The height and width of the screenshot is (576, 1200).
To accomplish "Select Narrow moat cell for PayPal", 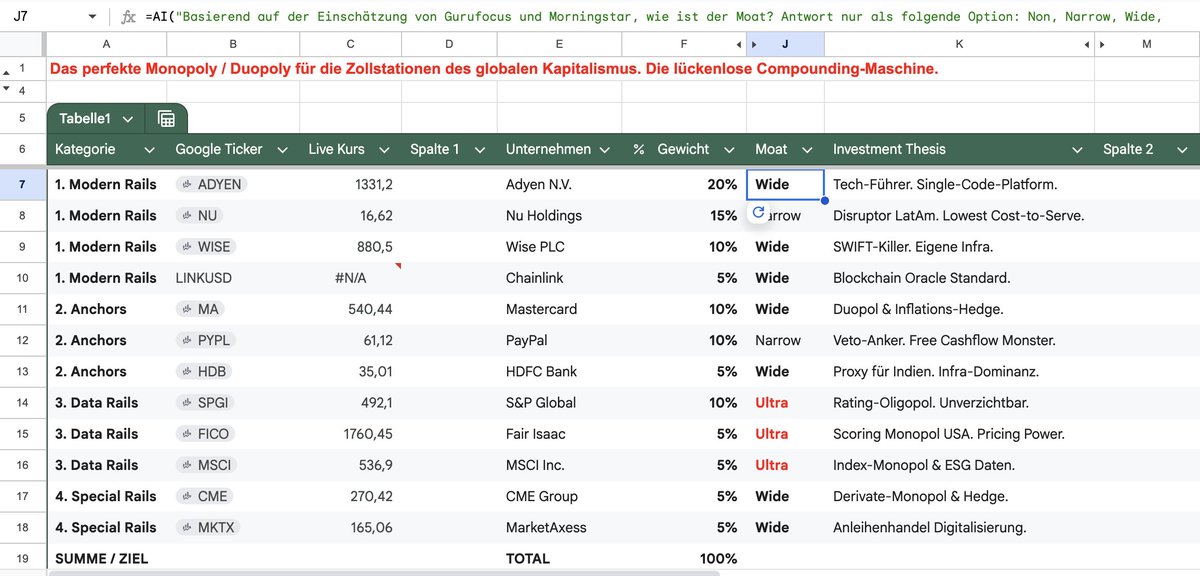I will point(786,340).
